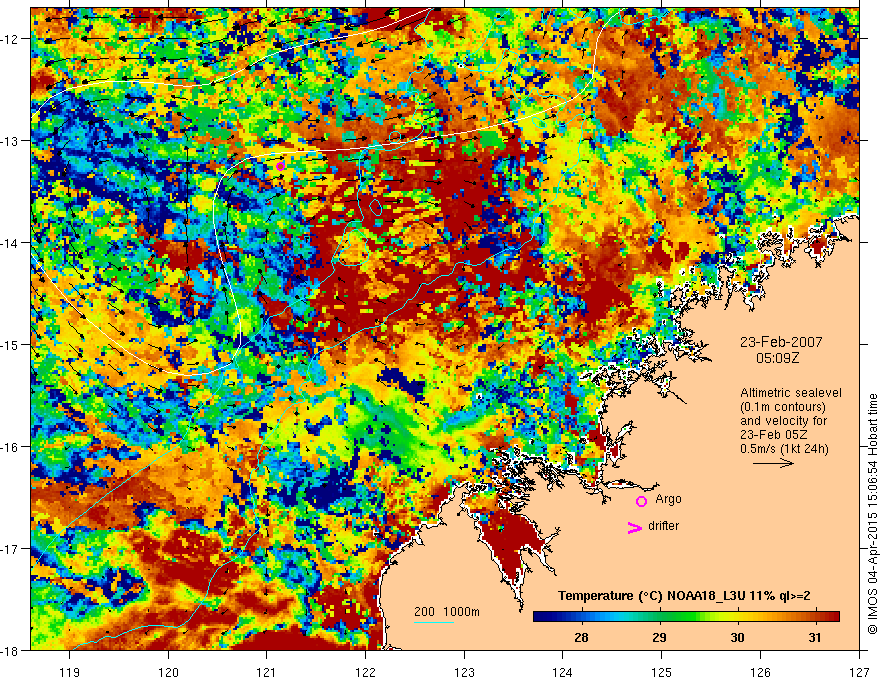Click the "Altimetric sealevel" text line
Image resolution: width=880 pixels, height=680 pixels.
[791, 393]
